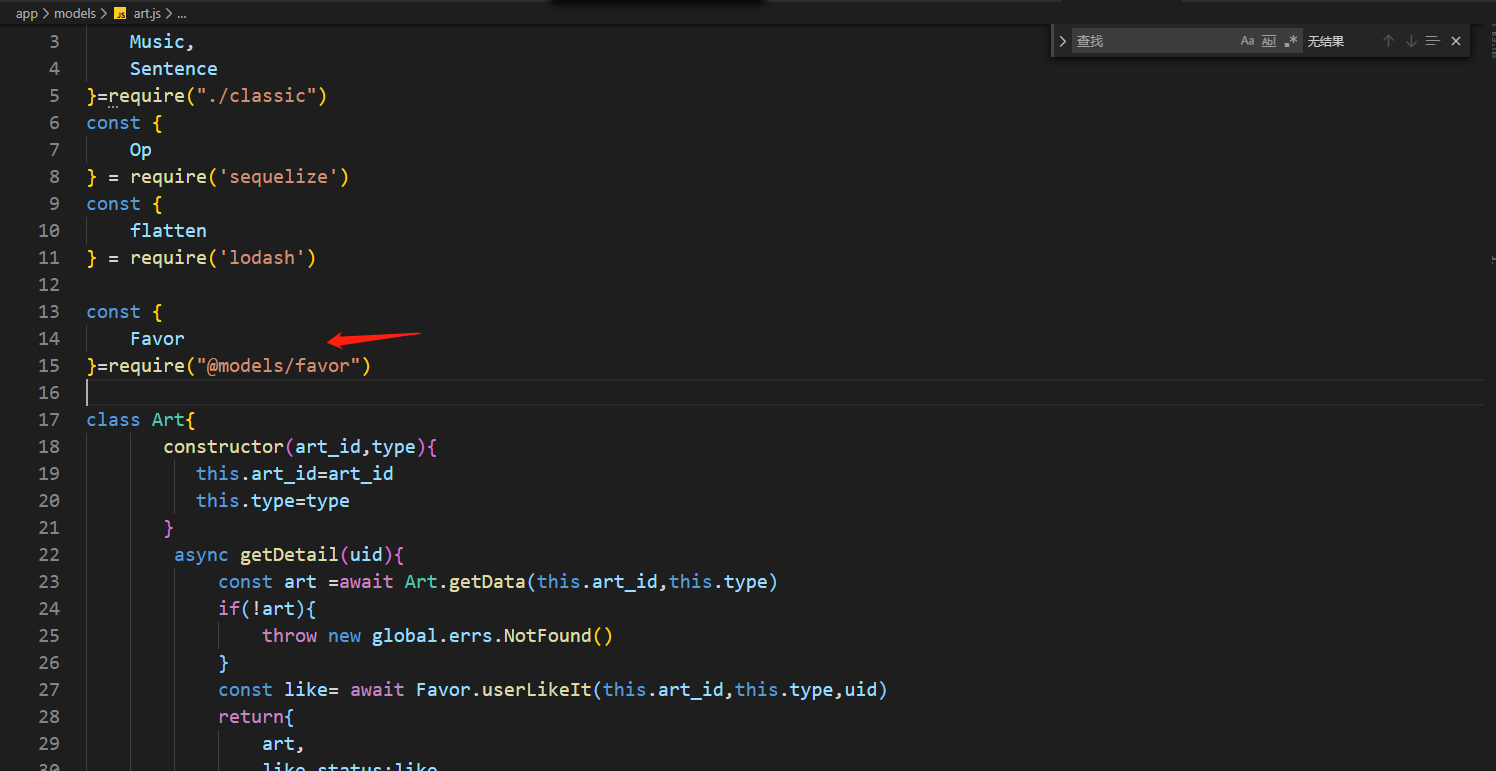The image size is (1496, 771).
Task: Open the 'art.js' breadcrumb file
Action: tap(147, 14)
